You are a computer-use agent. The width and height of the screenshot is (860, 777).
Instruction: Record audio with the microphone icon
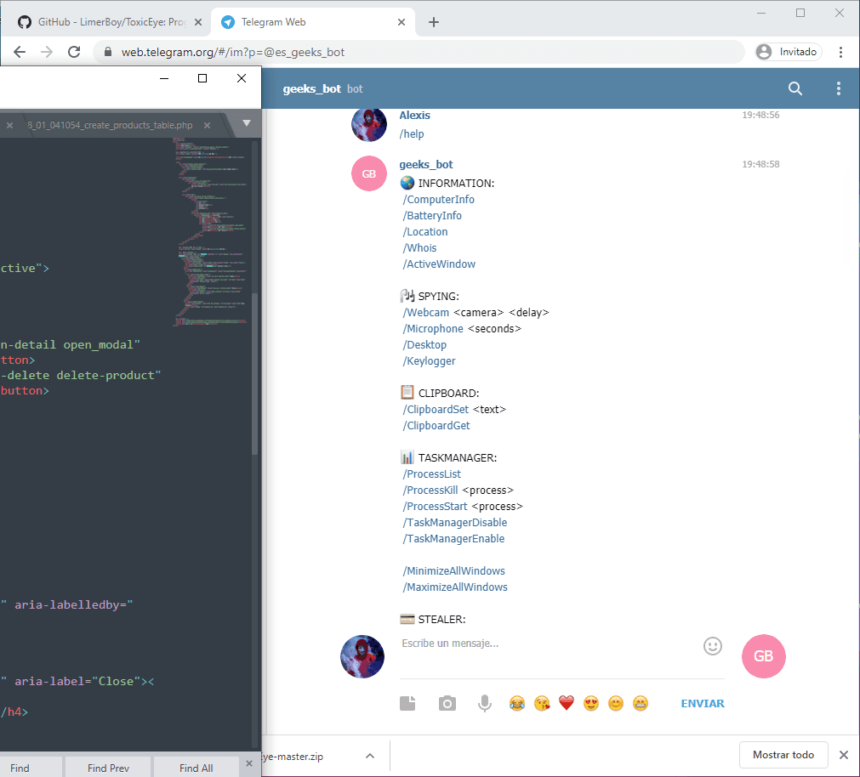(x=485, y=703)
